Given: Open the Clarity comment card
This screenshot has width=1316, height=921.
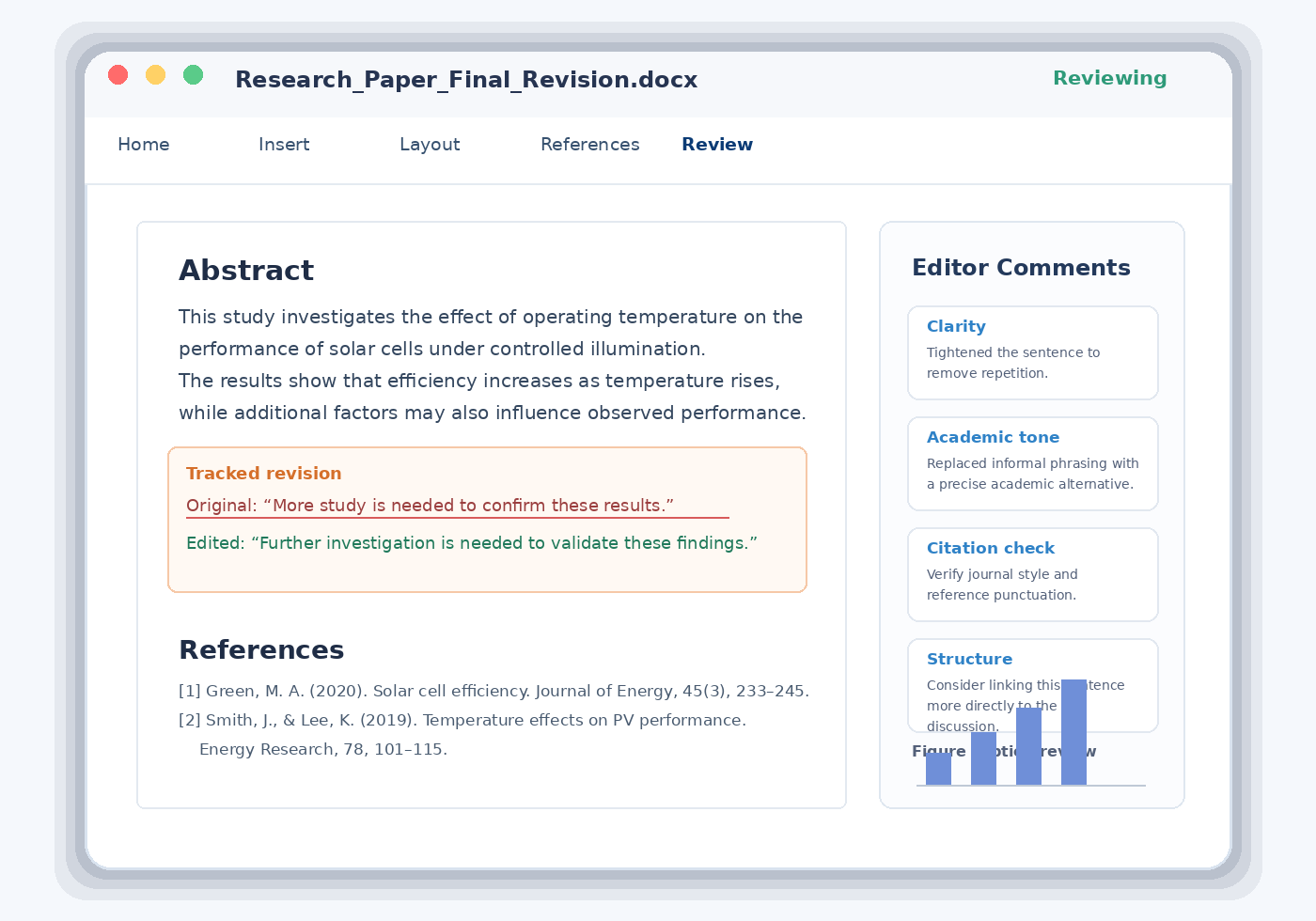Looking at the screenshot, I should pos(1033,352).
